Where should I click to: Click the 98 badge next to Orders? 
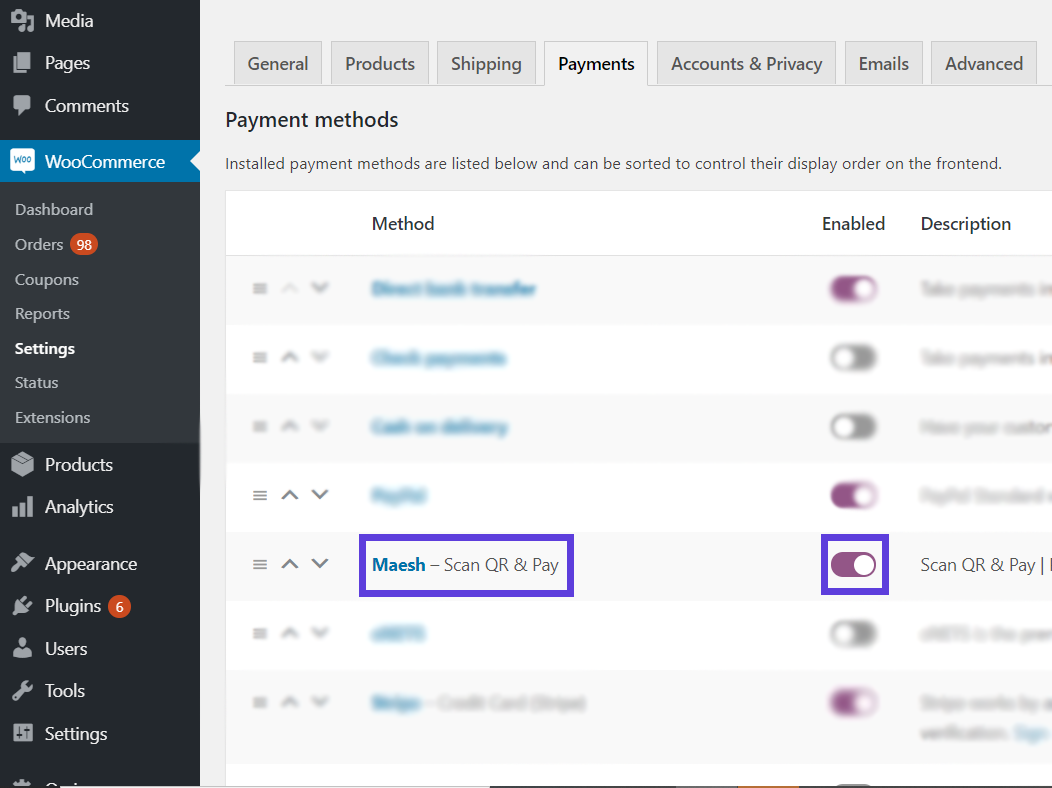tap(84, 245)
